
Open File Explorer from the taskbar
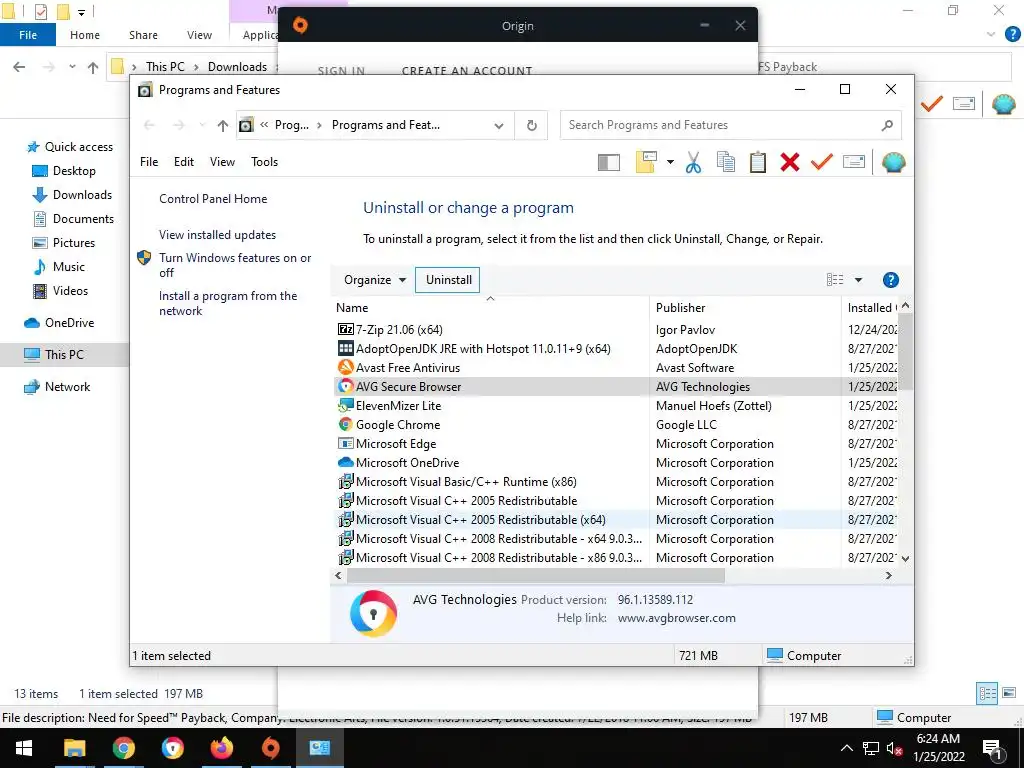click(74, 748)
